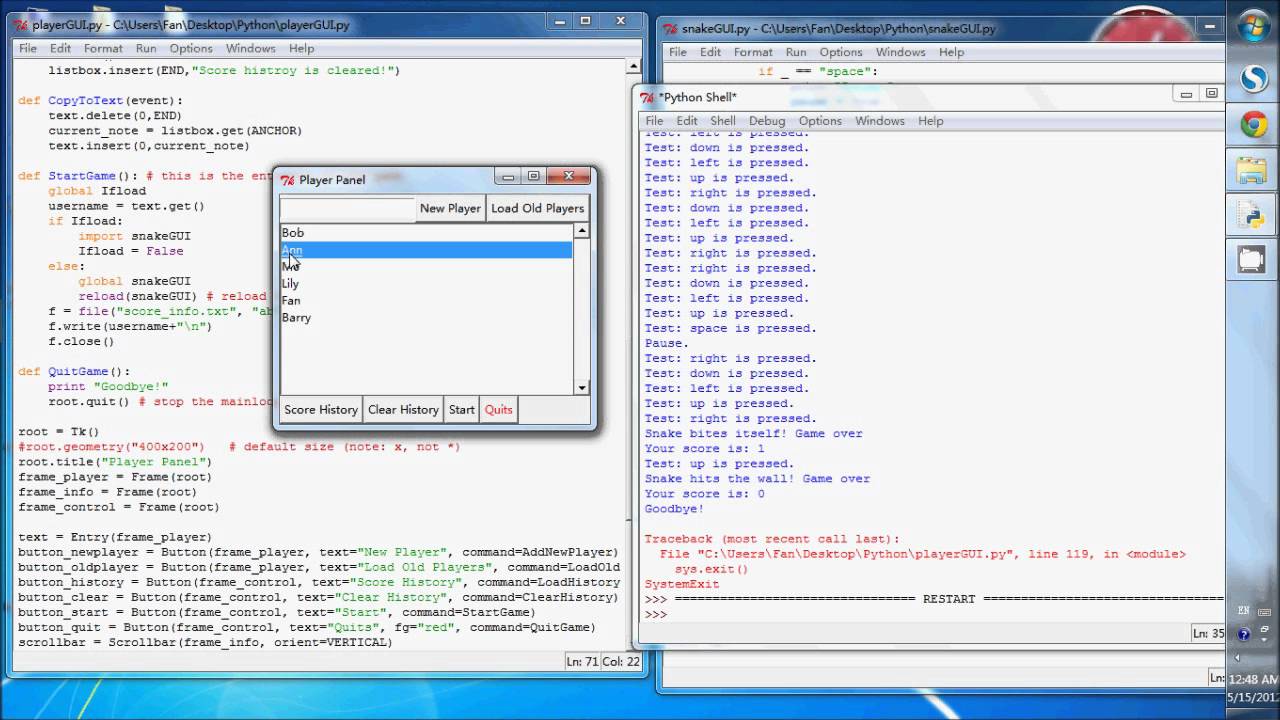Select Ann in the player list

[426, 250]
